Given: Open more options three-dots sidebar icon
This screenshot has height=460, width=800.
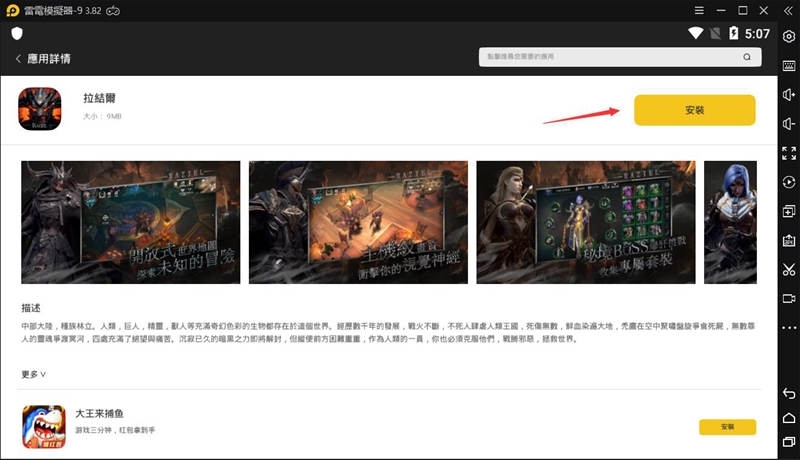Looking at the screenshot, I should [x=789, y=327].
